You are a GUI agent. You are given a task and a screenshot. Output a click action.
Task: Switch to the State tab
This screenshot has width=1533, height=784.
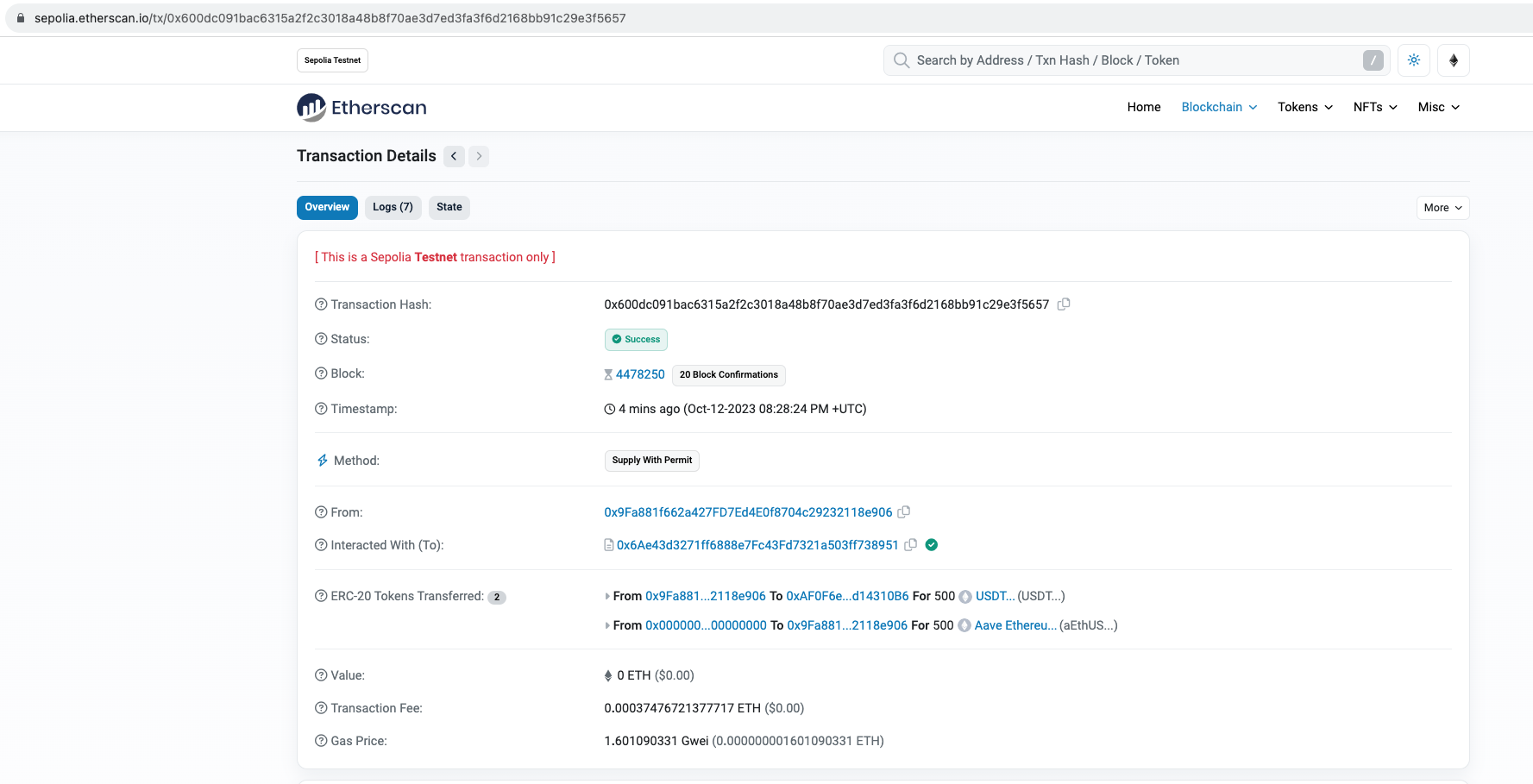[449, 207]
